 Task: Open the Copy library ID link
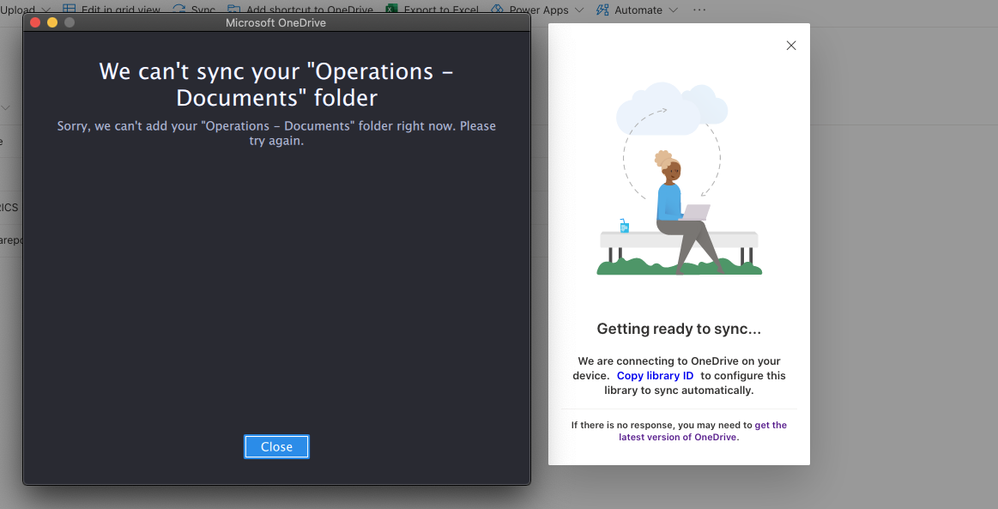tap(655, 375)
